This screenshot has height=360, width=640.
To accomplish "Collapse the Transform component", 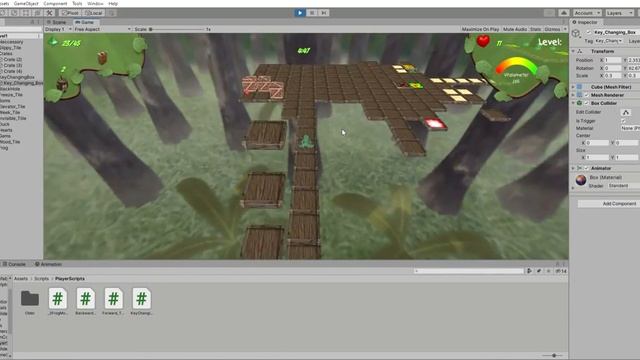I will pos(573,51).
